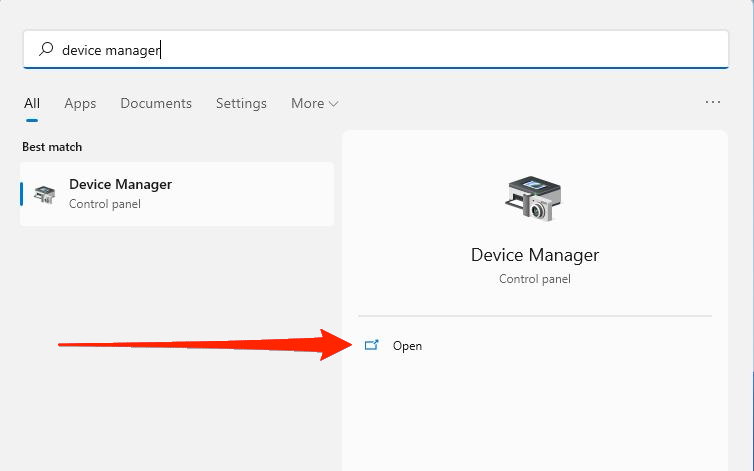Click the large Device Manager icon in preview

coord(534,198)
